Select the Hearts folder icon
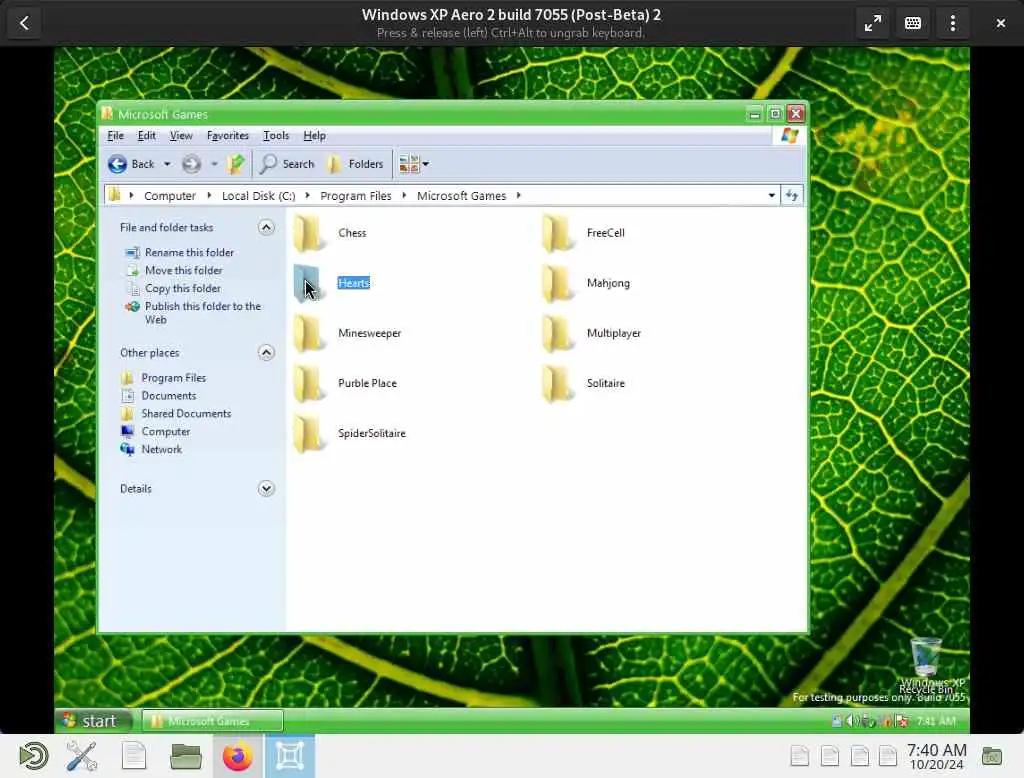The image size is (1024, 778). tap(308, 284)
